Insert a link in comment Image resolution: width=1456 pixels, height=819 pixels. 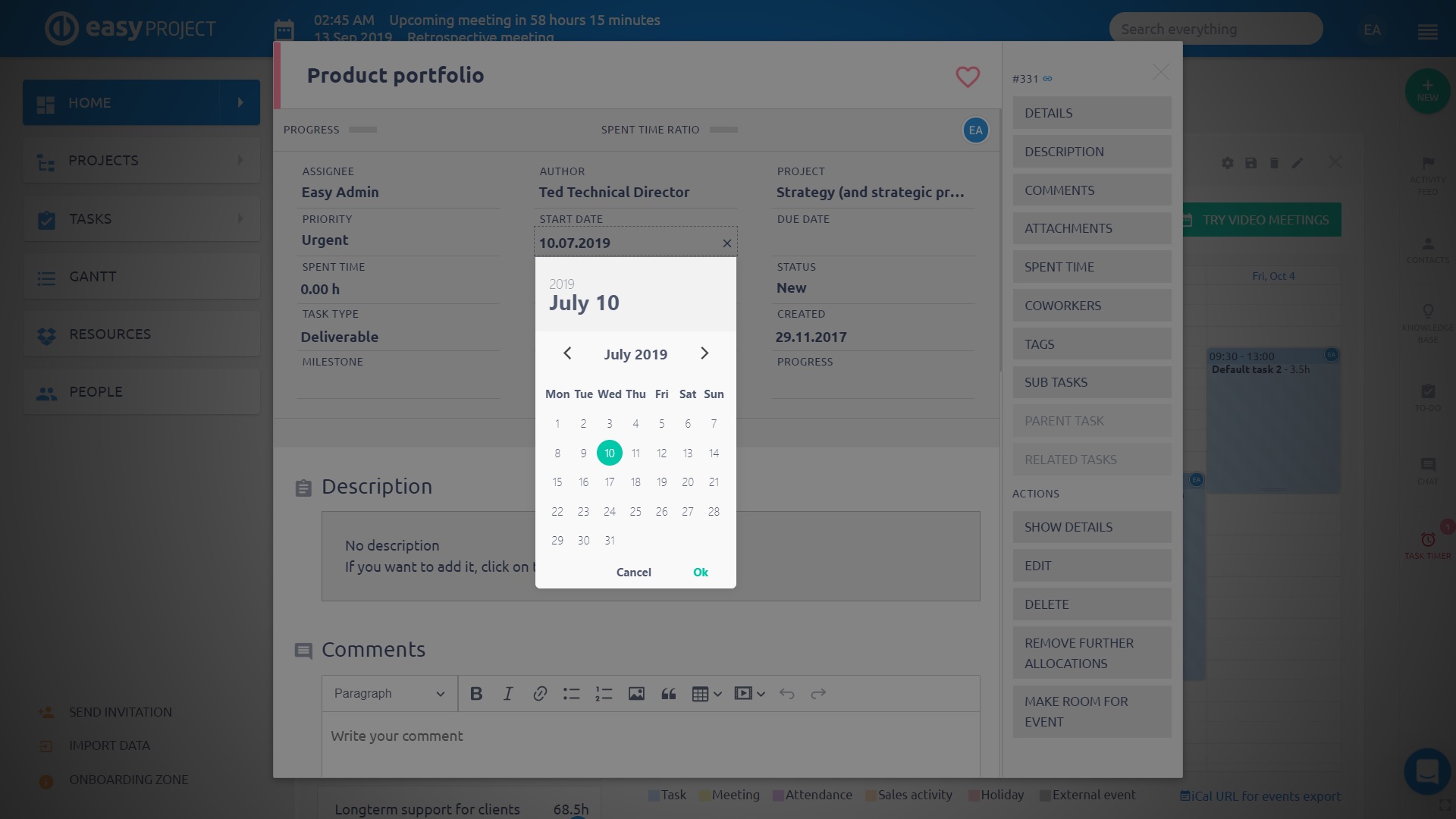coord(540,694)
